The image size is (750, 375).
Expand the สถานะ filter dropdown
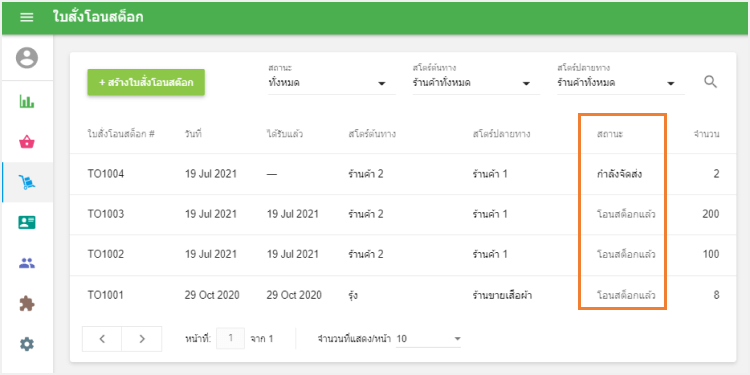tap(332, 83)
